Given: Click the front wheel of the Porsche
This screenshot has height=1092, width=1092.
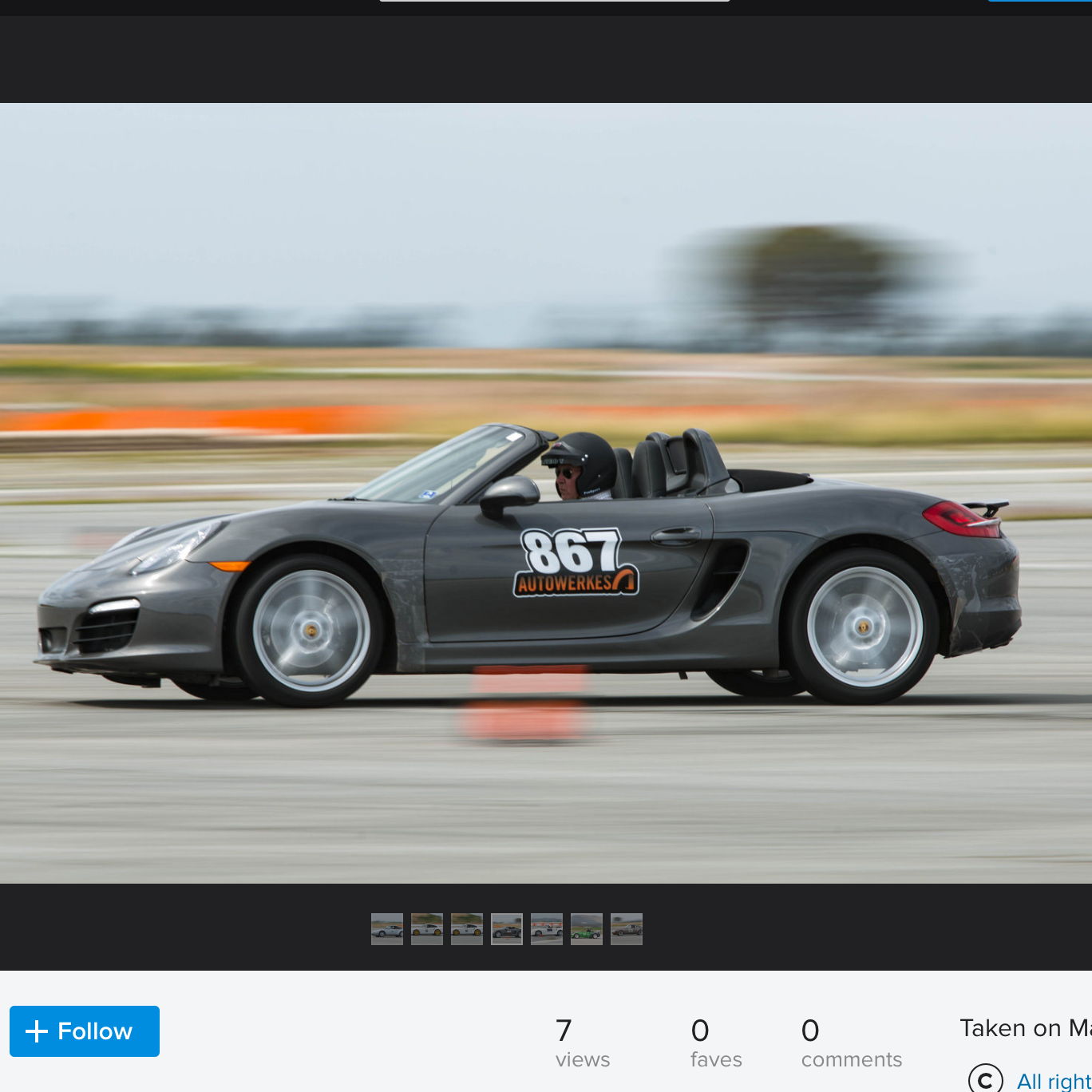Looking at the screenshot, I should pos(311,631).
